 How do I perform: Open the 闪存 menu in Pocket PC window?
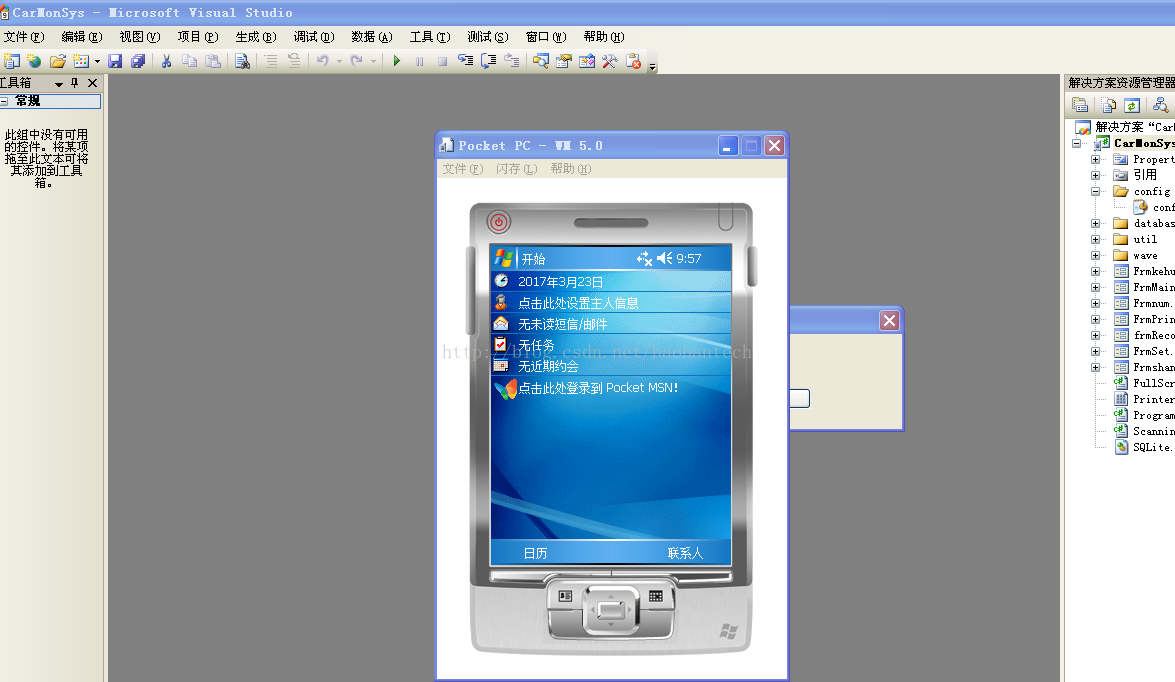pos(516,169)
